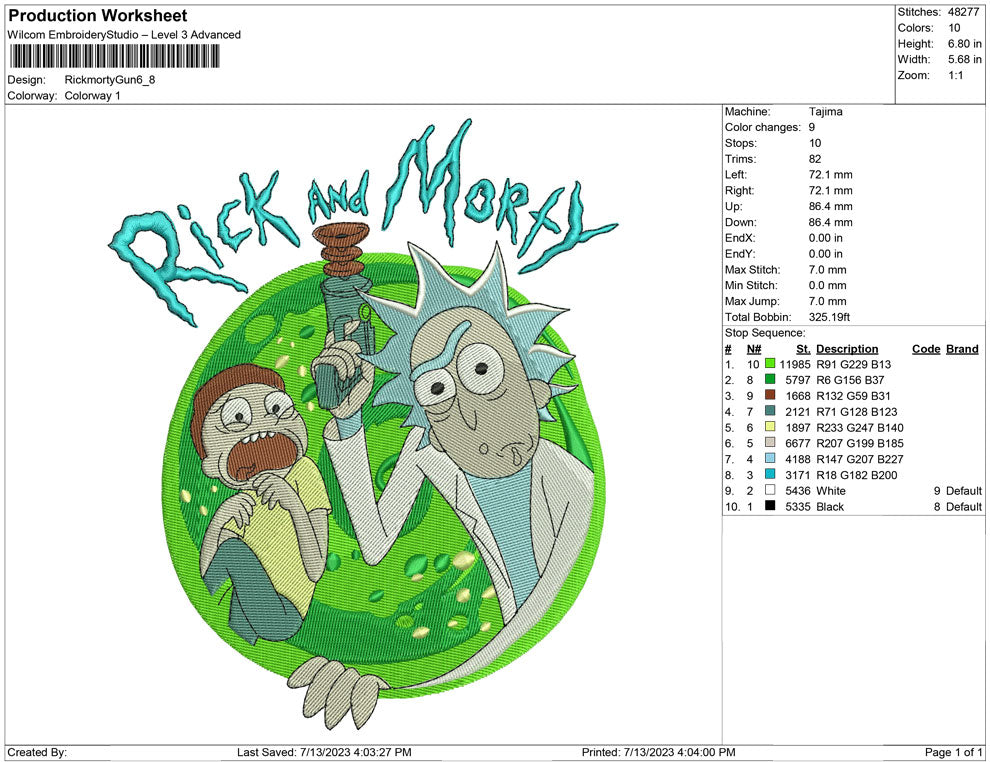
Task: Choose the White thread swatch
Action: (x=770, y=490)
